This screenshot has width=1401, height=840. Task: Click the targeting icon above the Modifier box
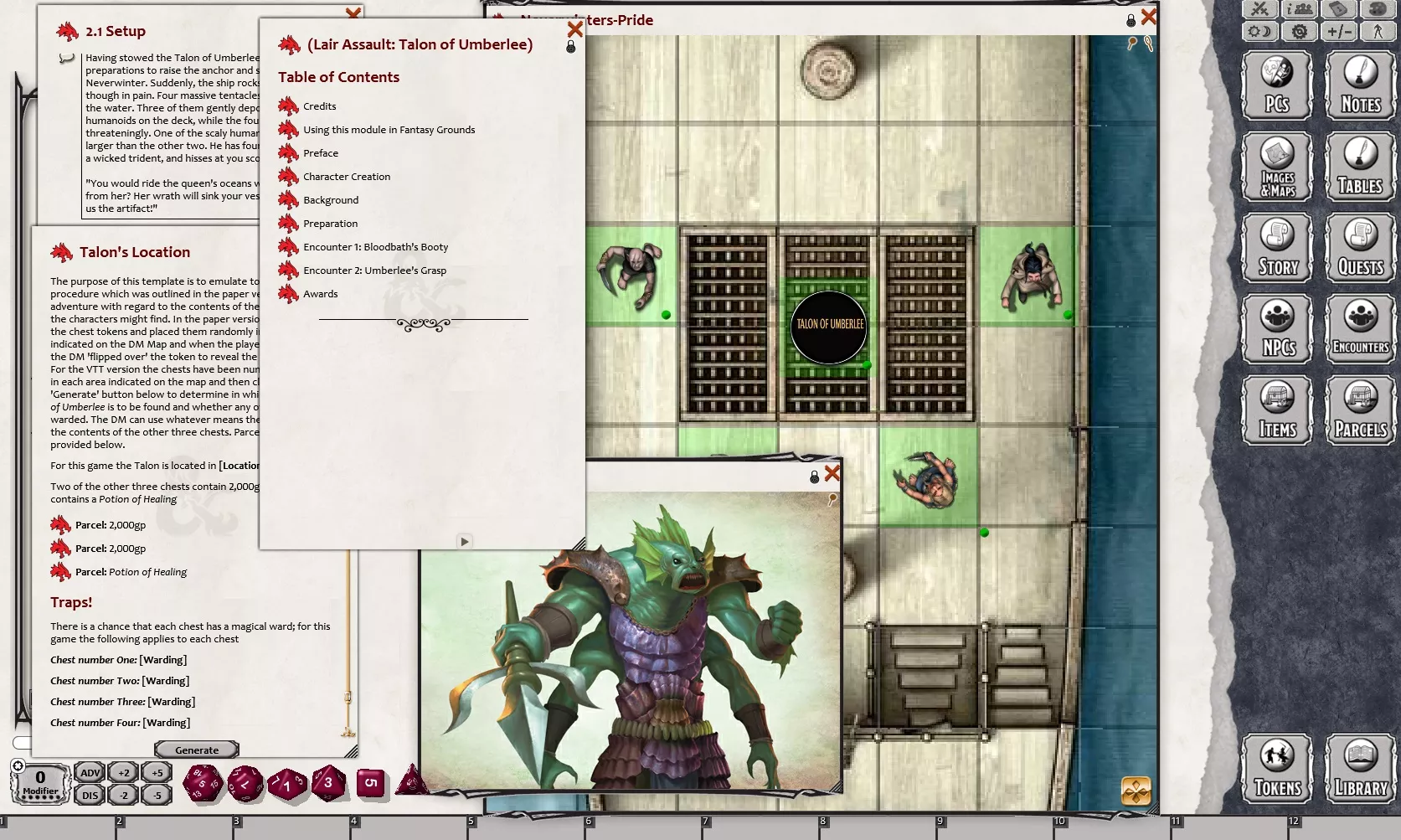click(18, 765)
